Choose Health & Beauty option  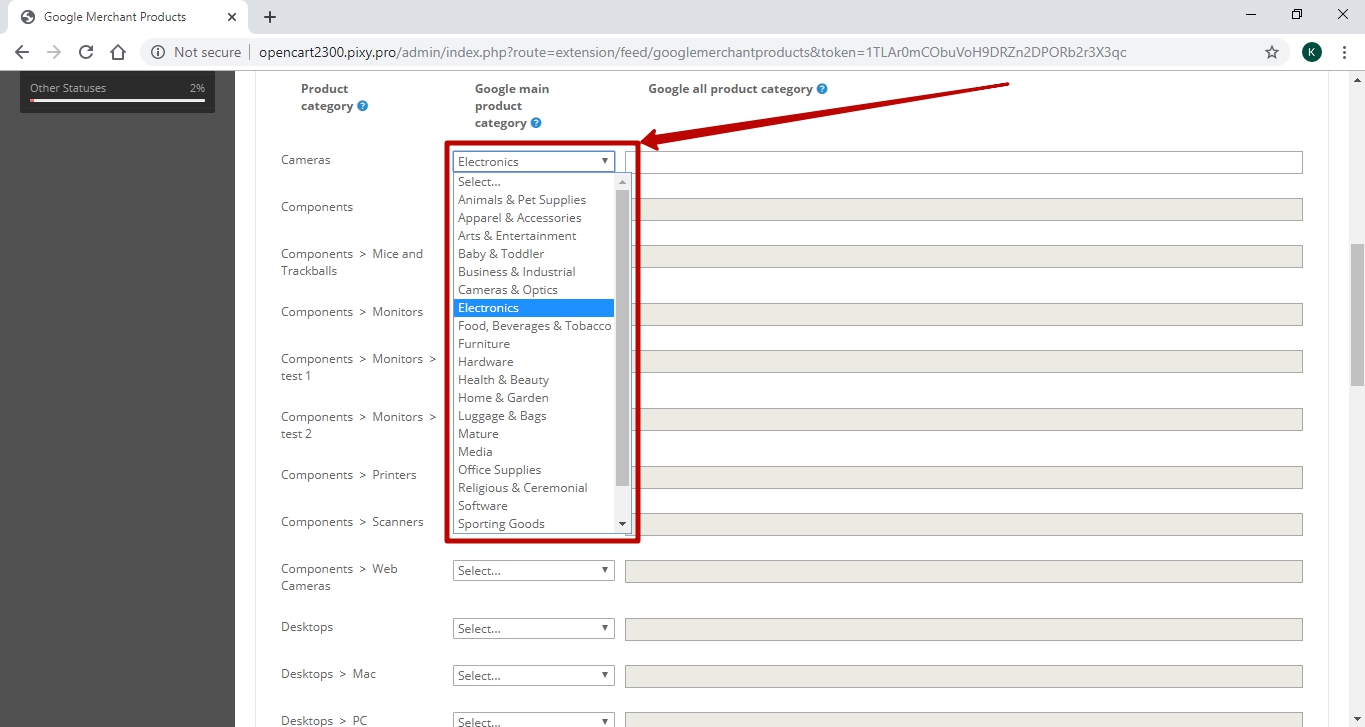(x=503, y=380)
